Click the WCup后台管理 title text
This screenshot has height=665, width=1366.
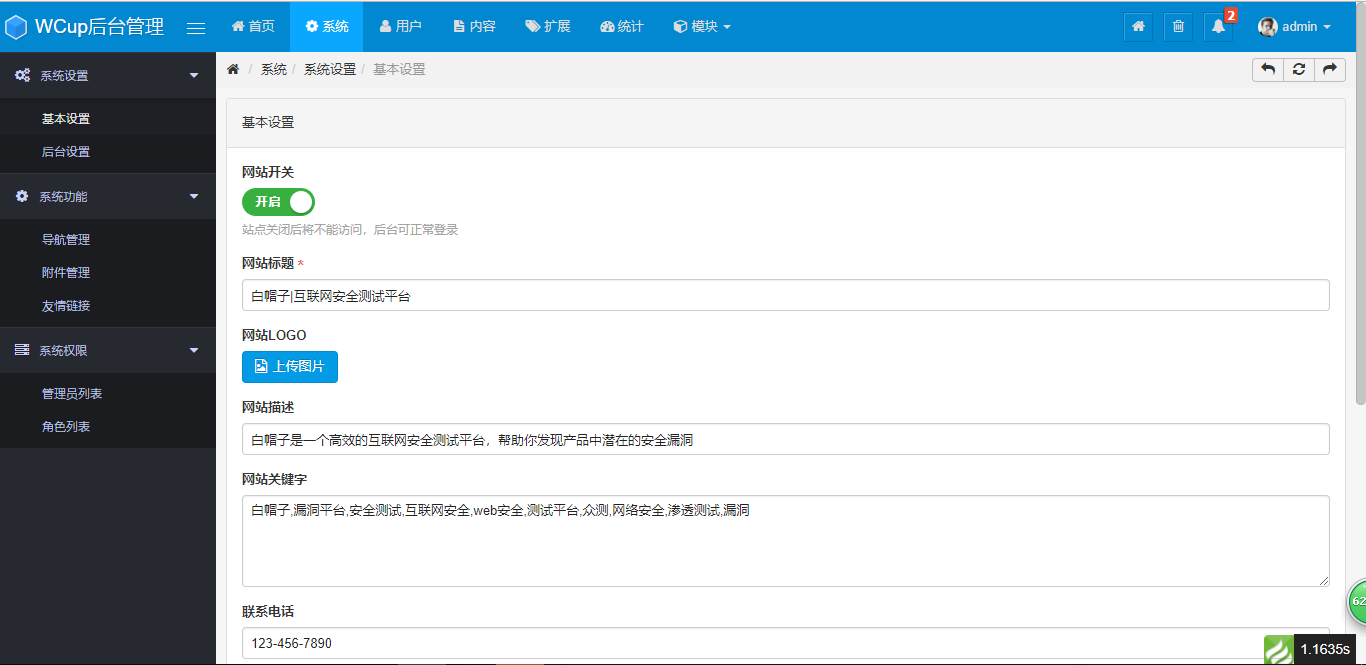coord(99,27)
